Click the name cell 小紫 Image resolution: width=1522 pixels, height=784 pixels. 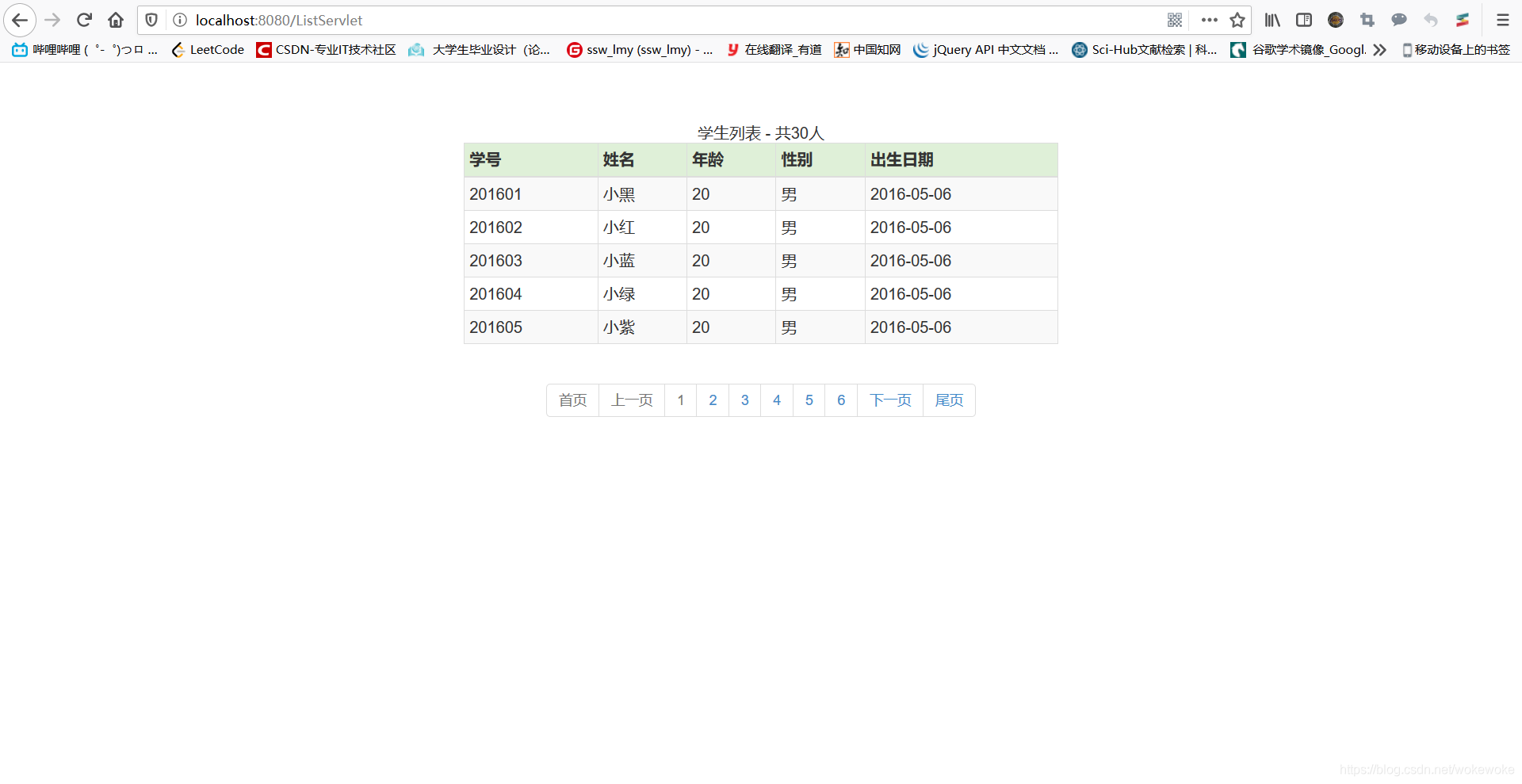[642, 327]
